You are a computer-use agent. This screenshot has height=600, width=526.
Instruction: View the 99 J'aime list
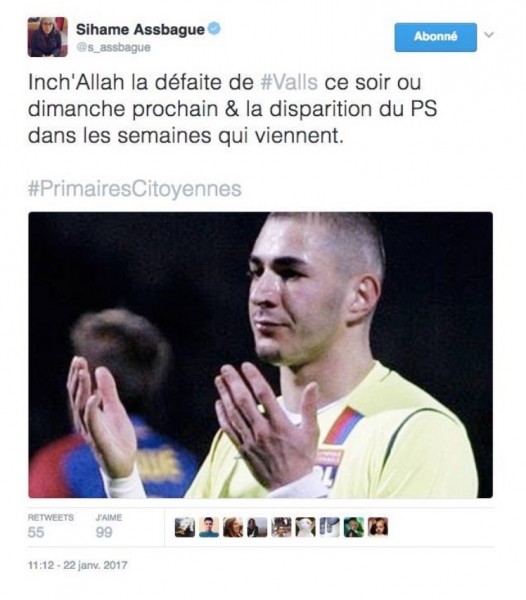109,526
